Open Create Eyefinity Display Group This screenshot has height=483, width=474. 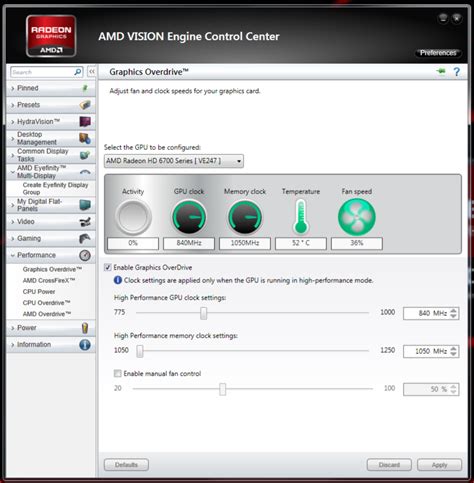click(55, 188)
